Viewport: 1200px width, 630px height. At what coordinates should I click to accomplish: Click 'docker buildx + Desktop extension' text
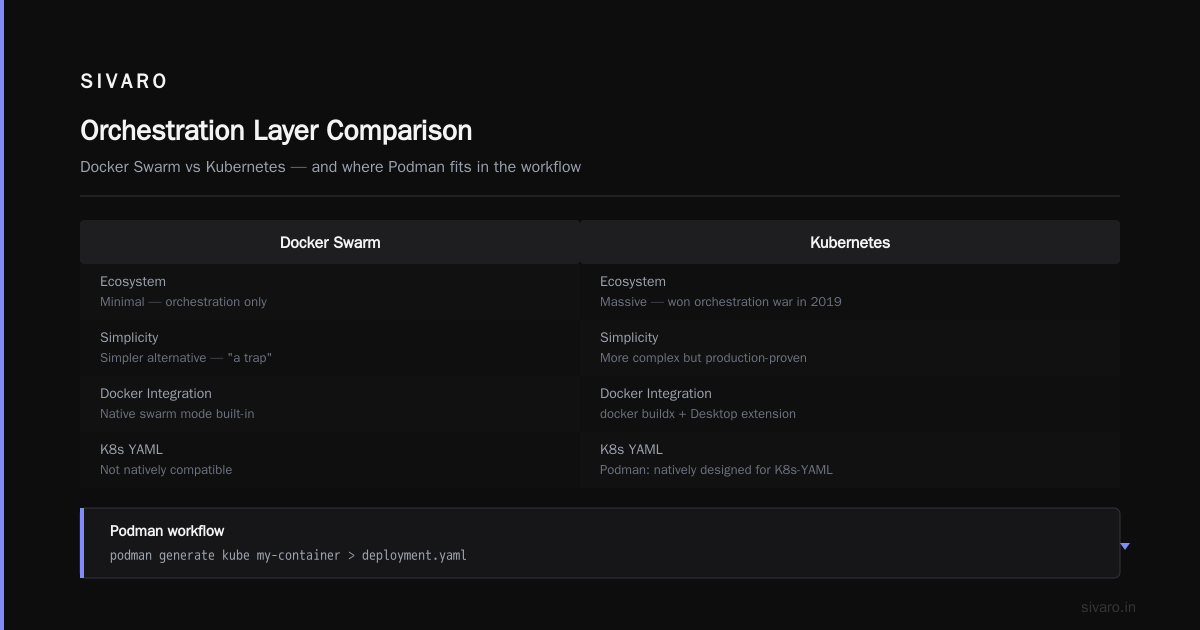(698, 414)
